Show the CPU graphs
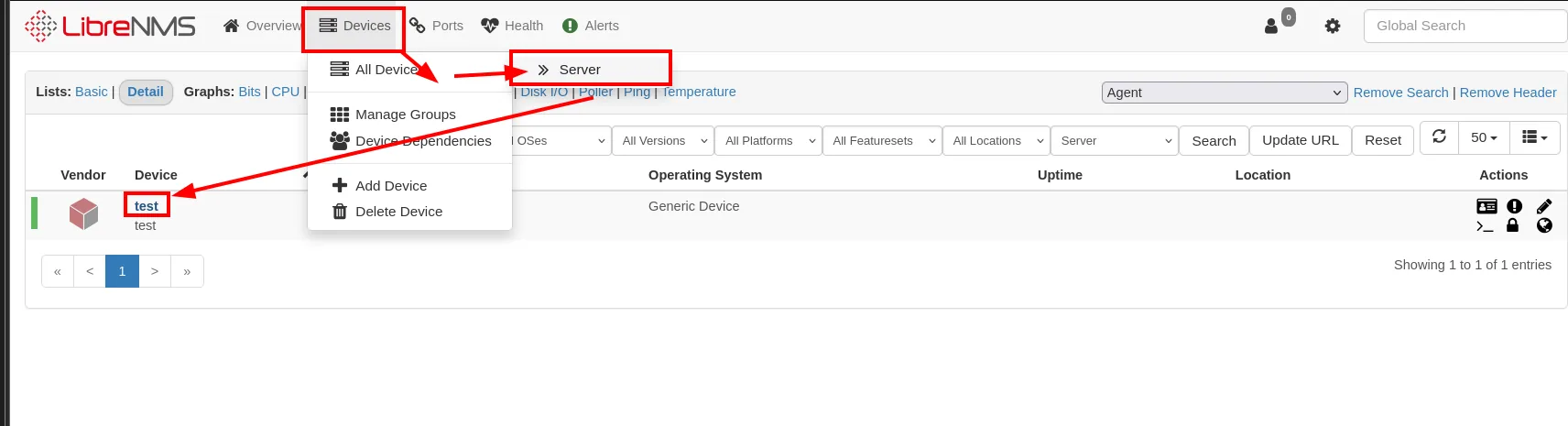1568x426 pixels. click(286, 92)
